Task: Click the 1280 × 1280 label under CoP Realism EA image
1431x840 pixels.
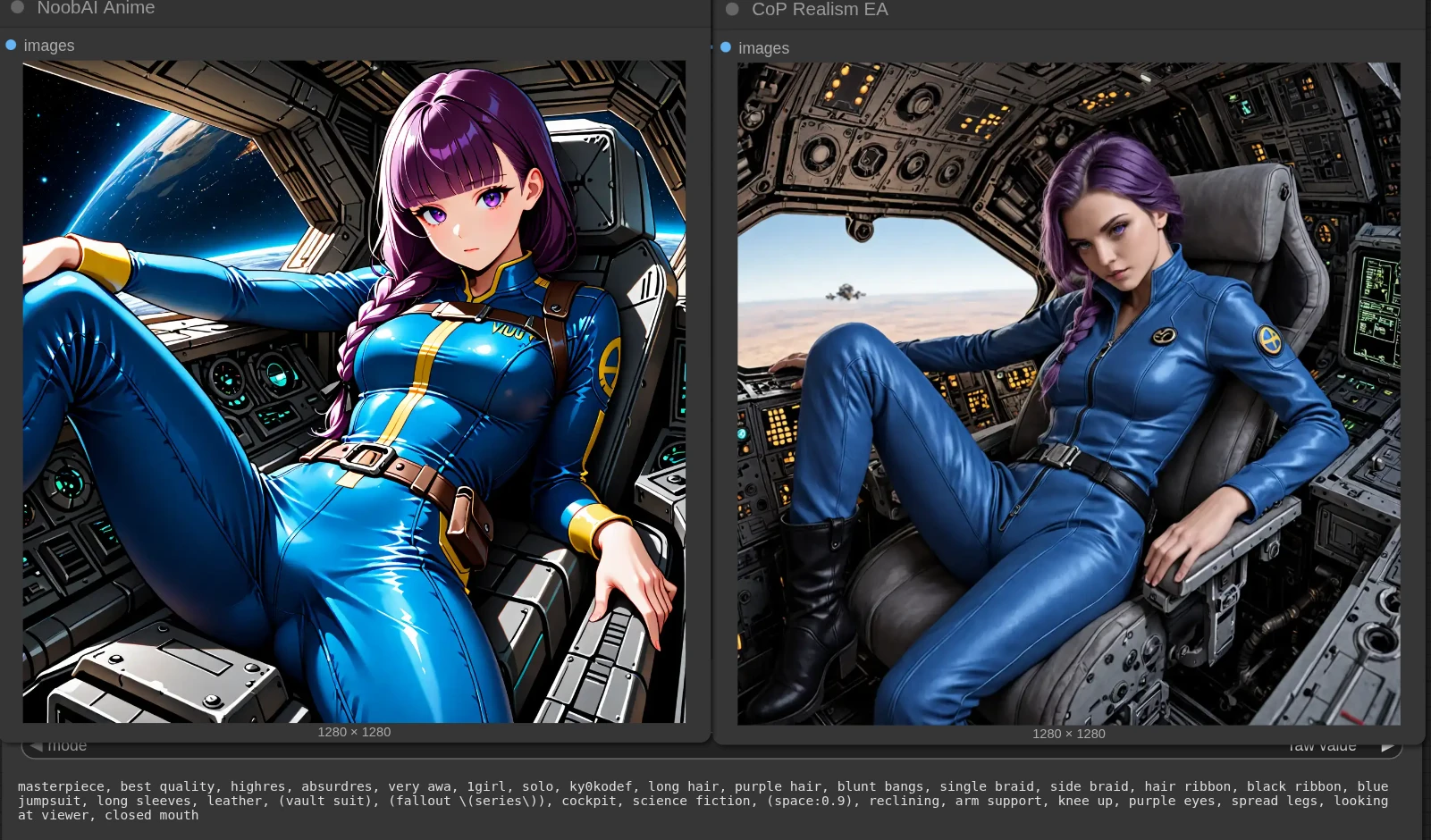Action: [1069, 734]
